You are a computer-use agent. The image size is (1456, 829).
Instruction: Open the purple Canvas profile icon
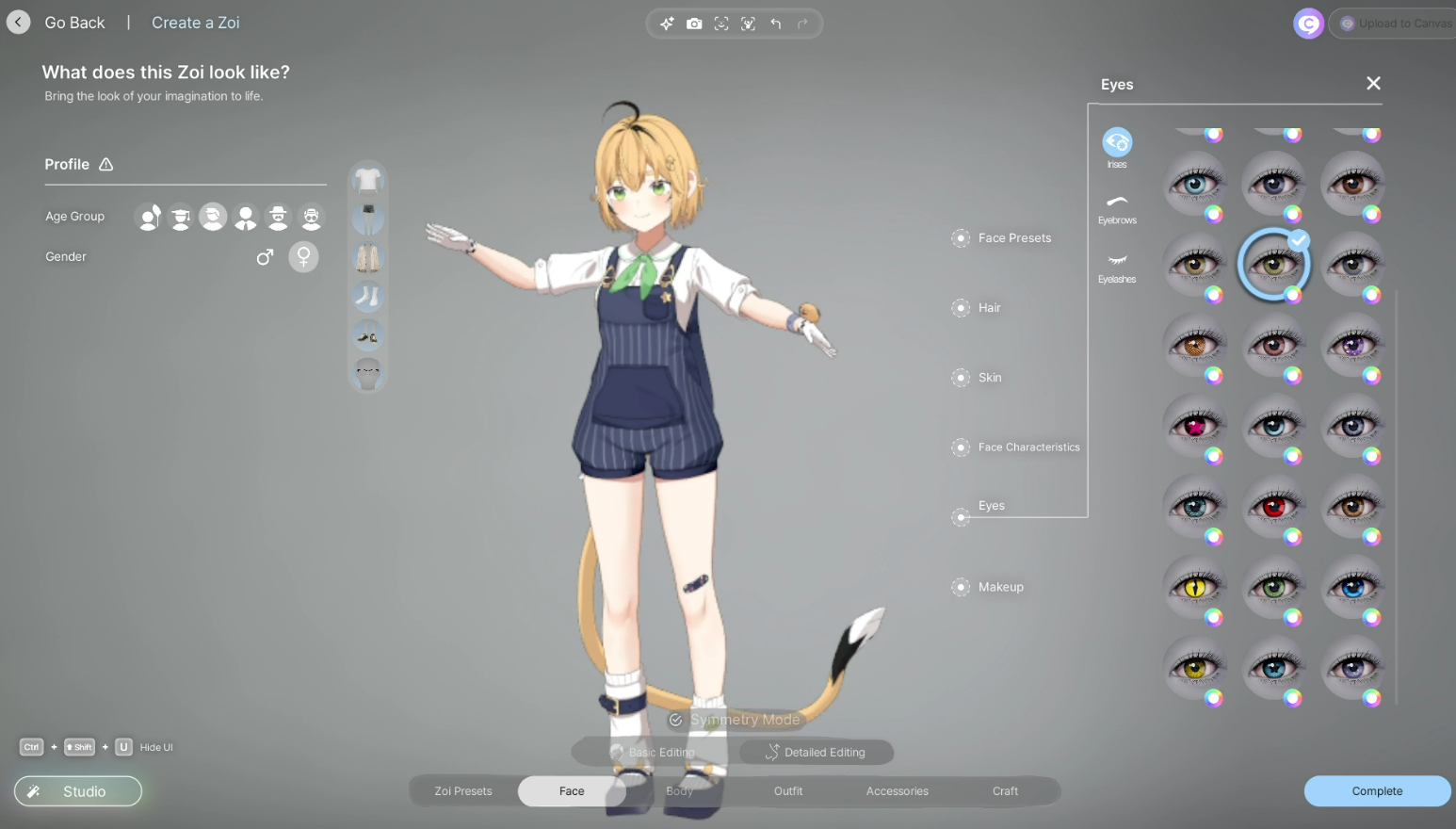pos(1308,24)
